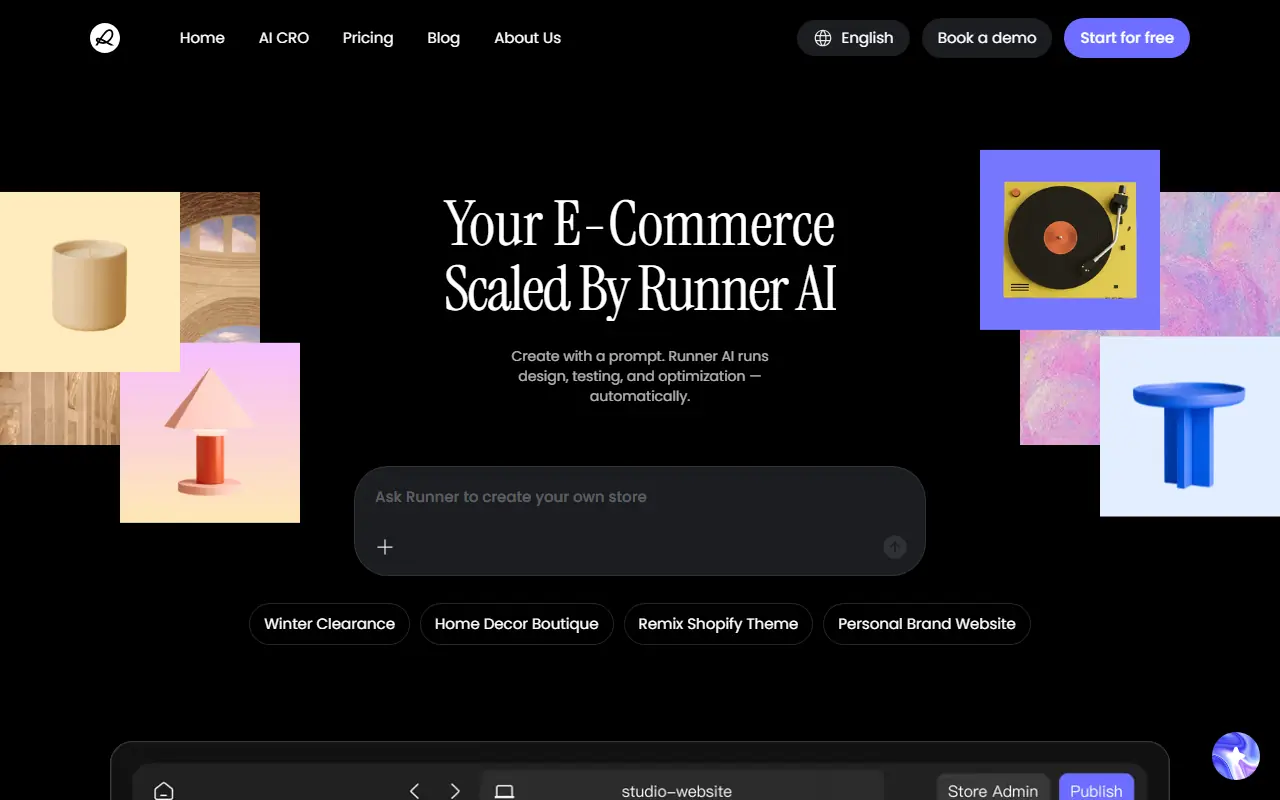Click the Book a demo button
1280x800 pixels.
(x=986, y=37)
